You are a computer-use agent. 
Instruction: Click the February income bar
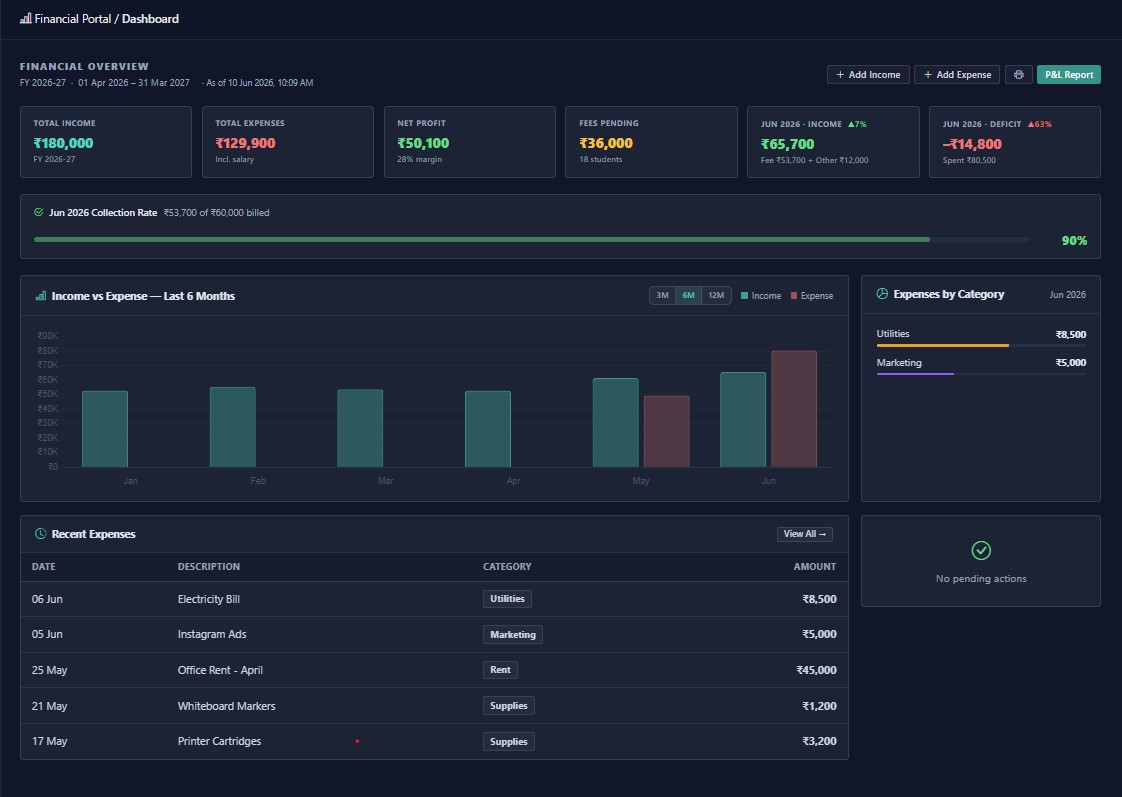click(233, 427)
